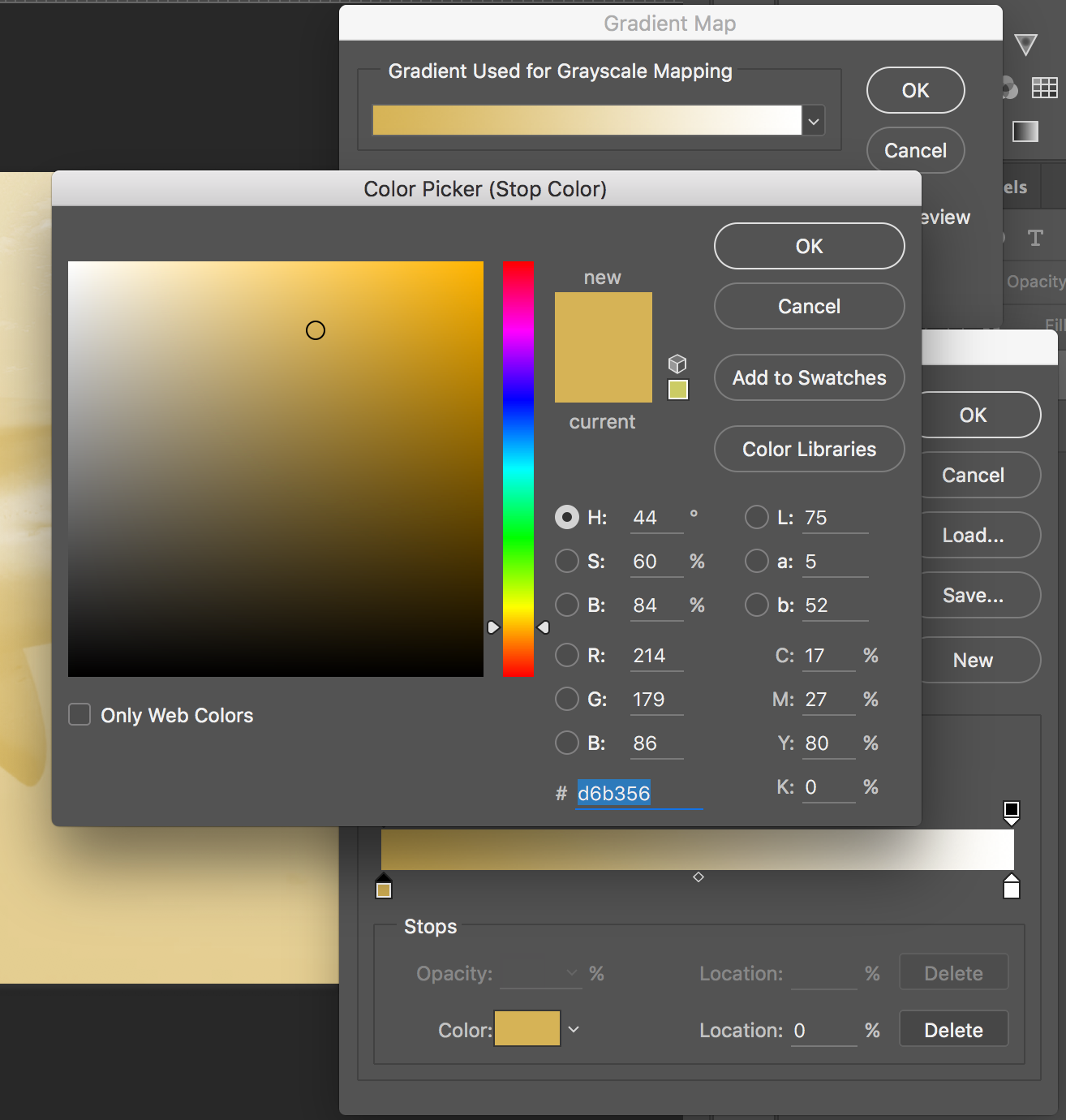The width and height of the screenshot is (1066, 1120).
Task: Click the 'current' color preview swatch
Action: (x=604, y=375)
